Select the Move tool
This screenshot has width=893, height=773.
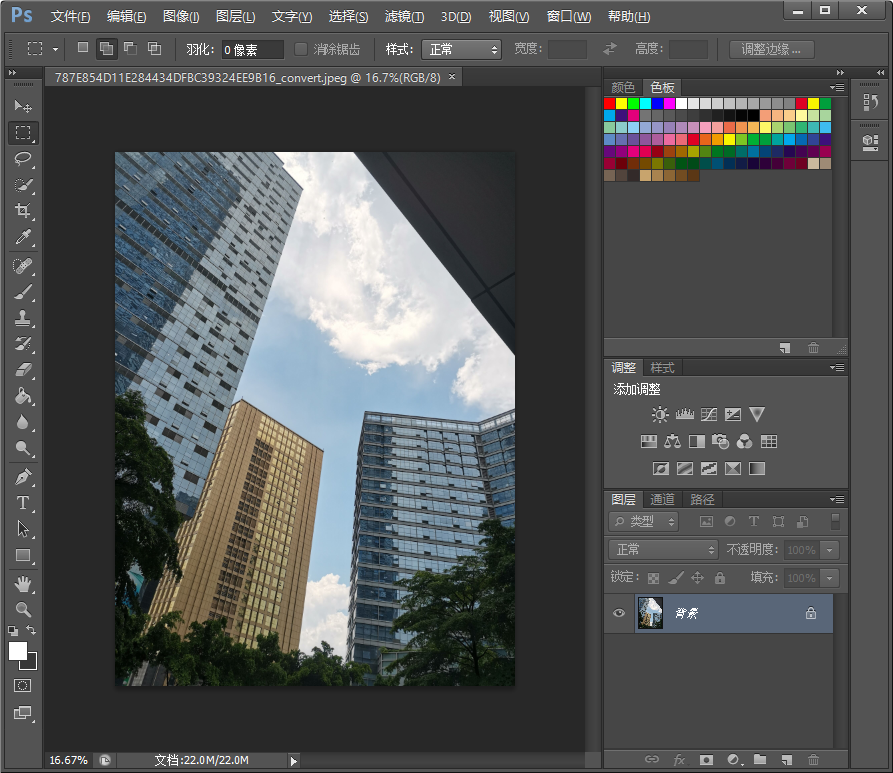click(x=23, y=106)
